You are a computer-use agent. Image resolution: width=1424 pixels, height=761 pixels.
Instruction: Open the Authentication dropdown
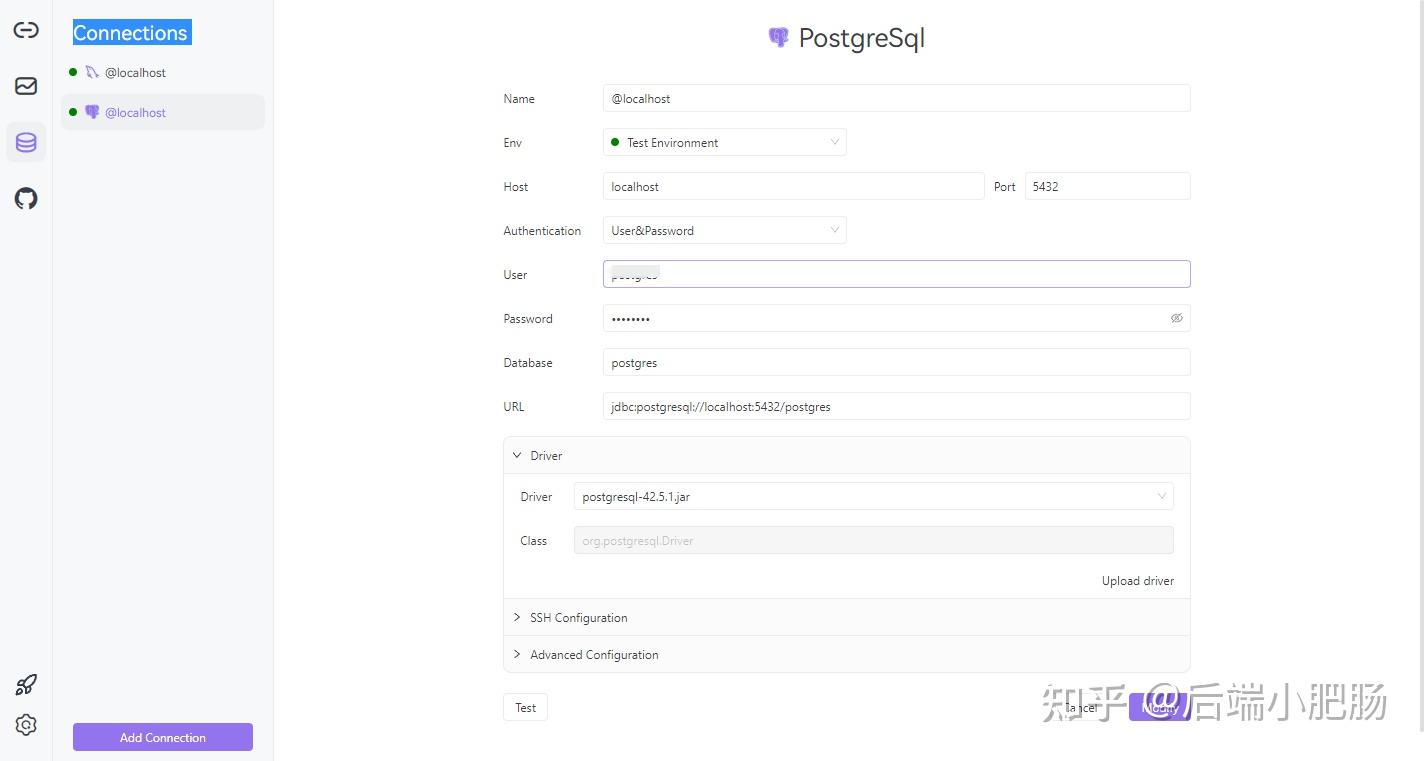pyautogui.click(x=724, y=230)
